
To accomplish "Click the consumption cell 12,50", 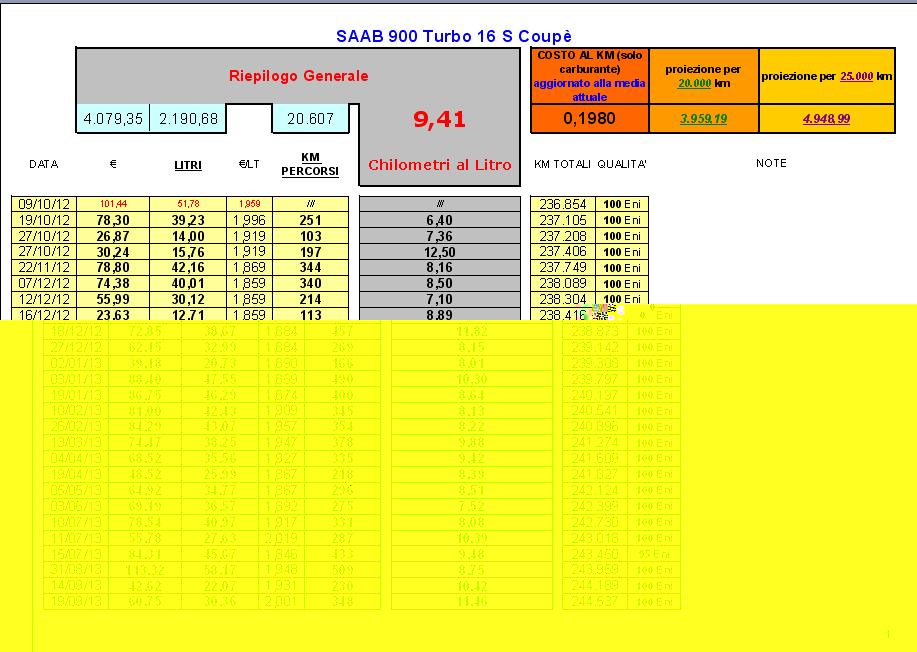I will (x=440, y=252).
